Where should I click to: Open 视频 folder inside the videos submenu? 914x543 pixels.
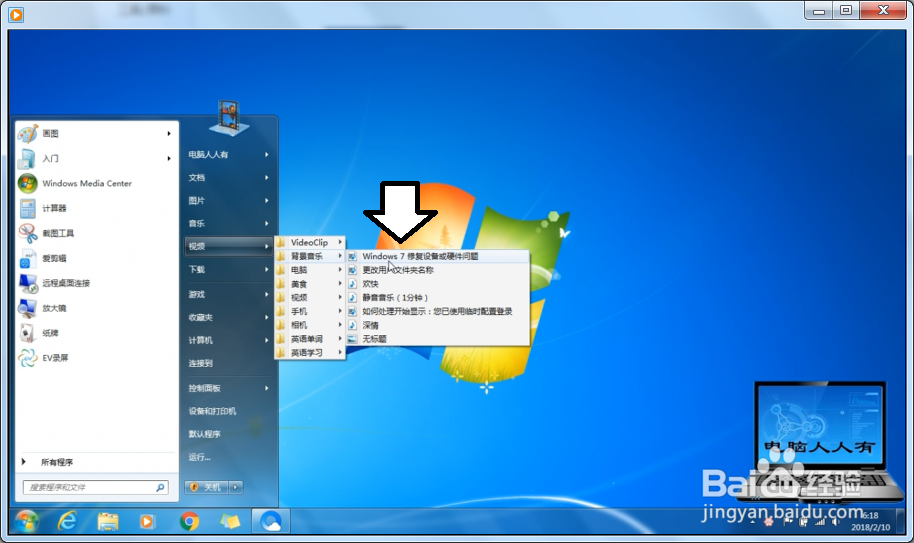(x=310, y=298)
